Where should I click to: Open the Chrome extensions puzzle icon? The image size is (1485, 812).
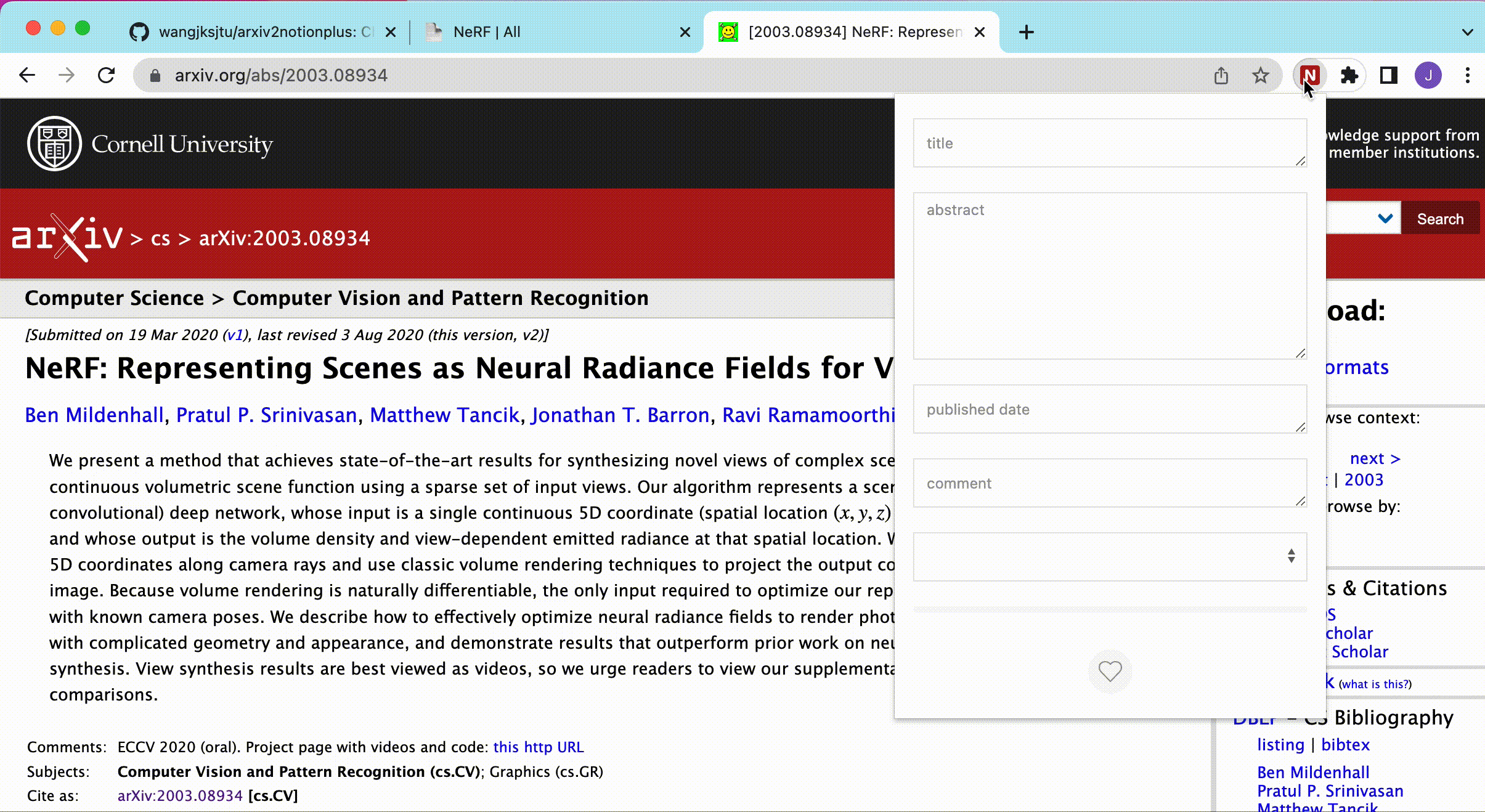tap(1349, 75)
